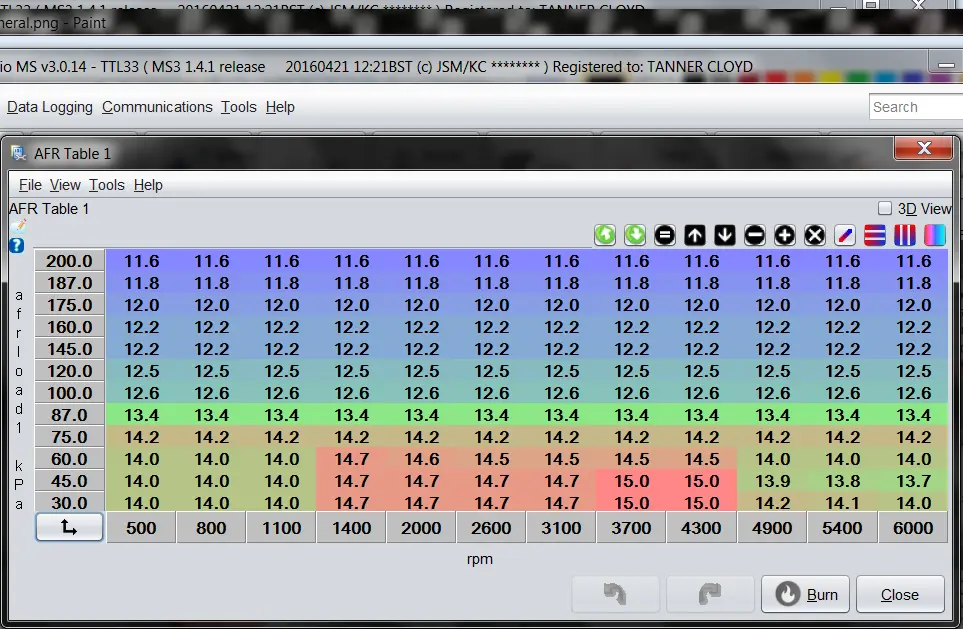963x629 pixels.
Task: Click the add (plus) icon
Action: pos(785,235)
